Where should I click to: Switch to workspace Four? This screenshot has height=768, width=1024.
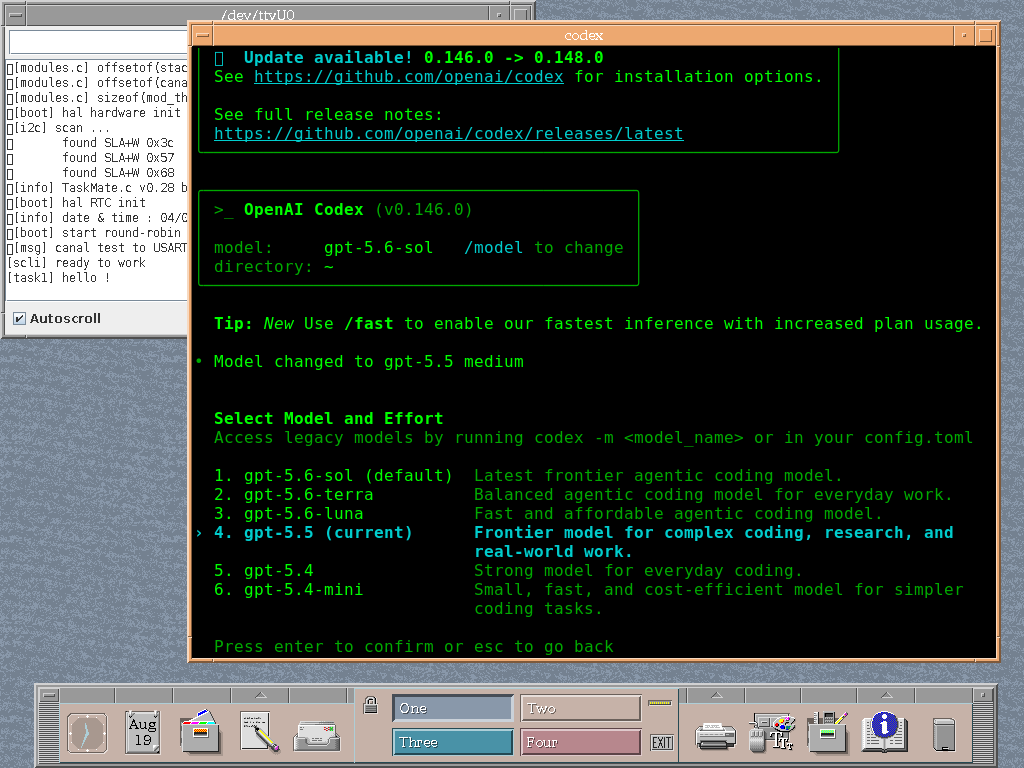coord(581,742)
